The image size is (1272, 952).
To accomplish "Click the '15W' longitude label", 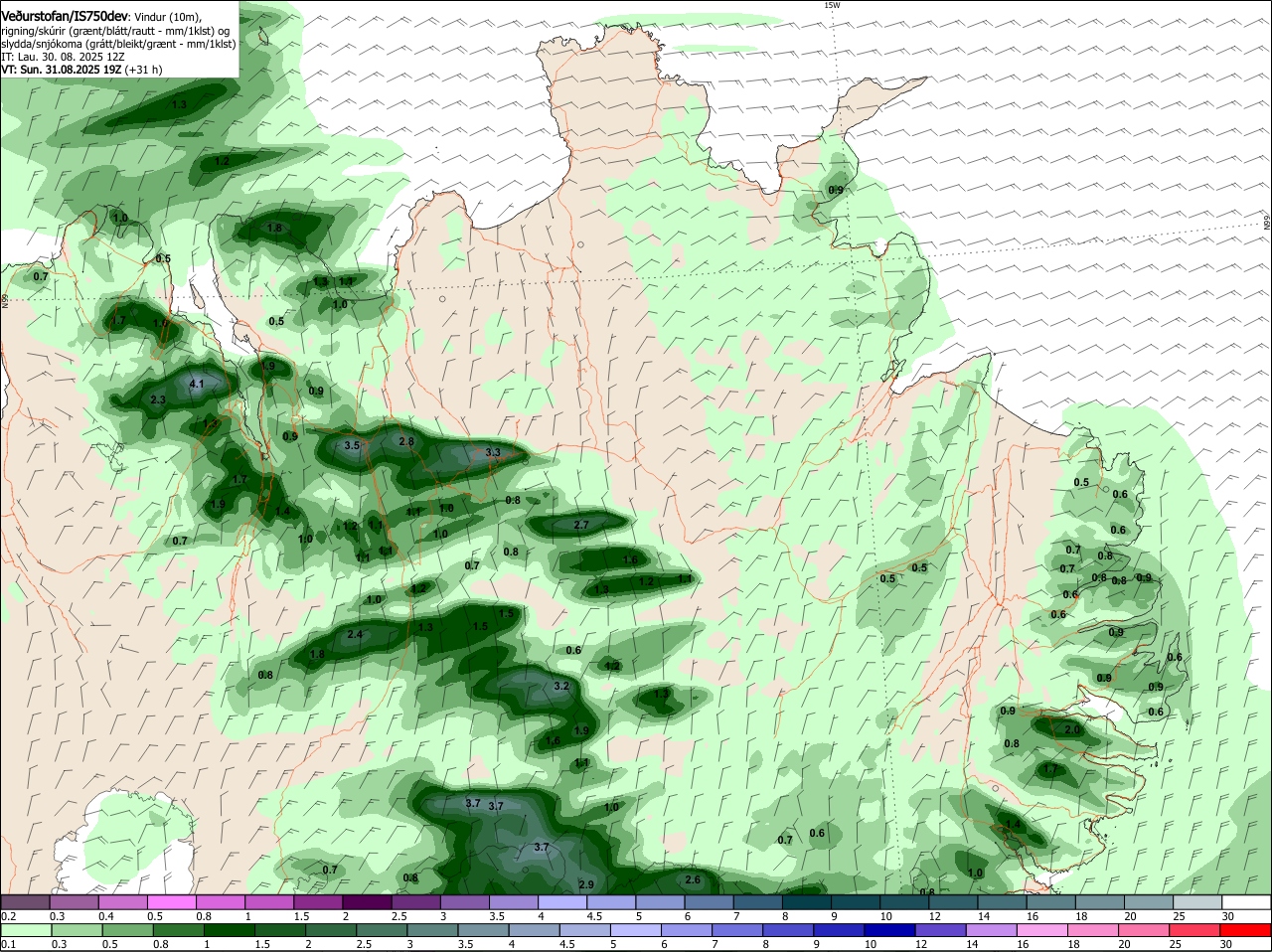I will click(x=832, y=5).
